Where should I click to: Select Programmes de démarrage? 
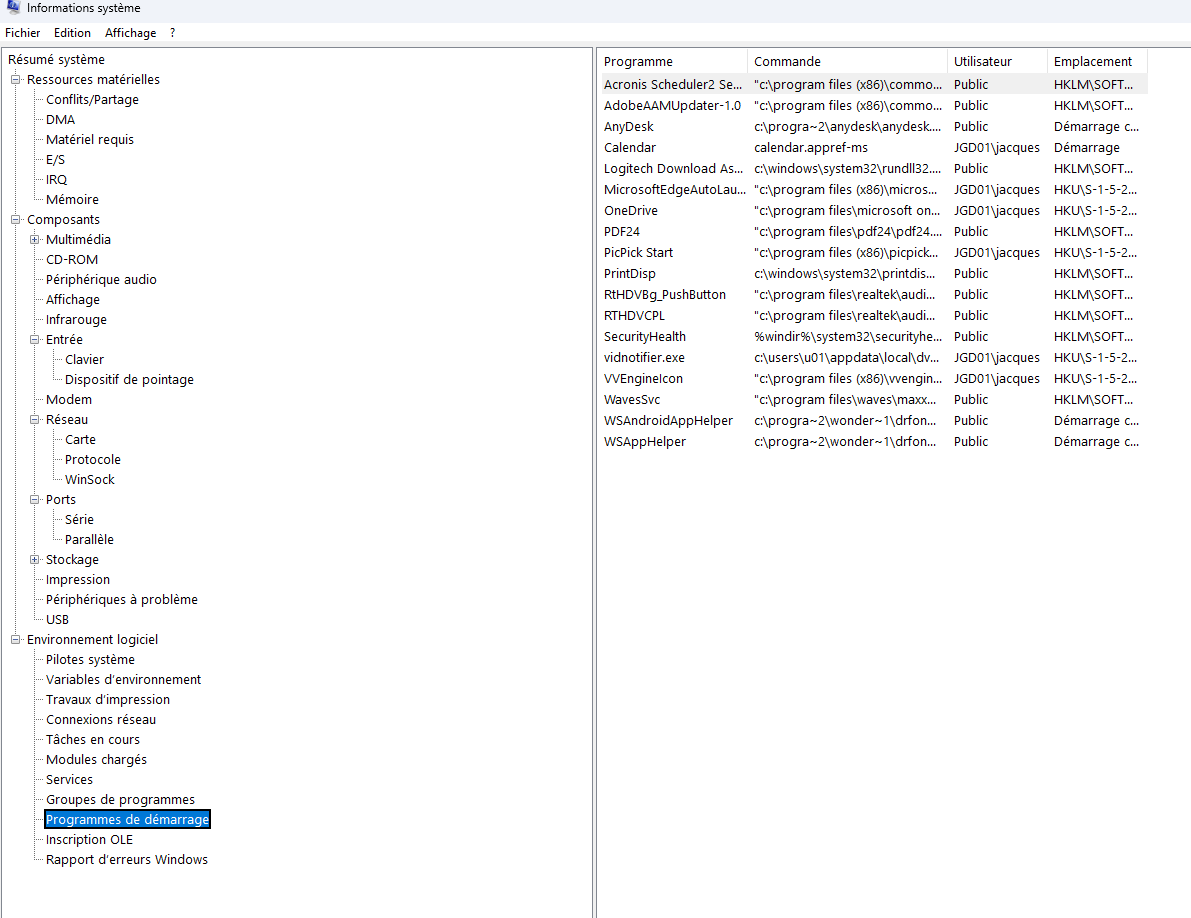(127, 819)
